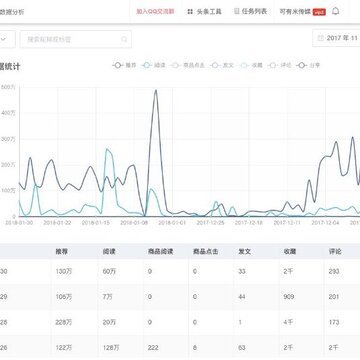This screenshot has width=360, height=360.
Task: Click the 293 评论 cell
Action: (x=334, y=271)
